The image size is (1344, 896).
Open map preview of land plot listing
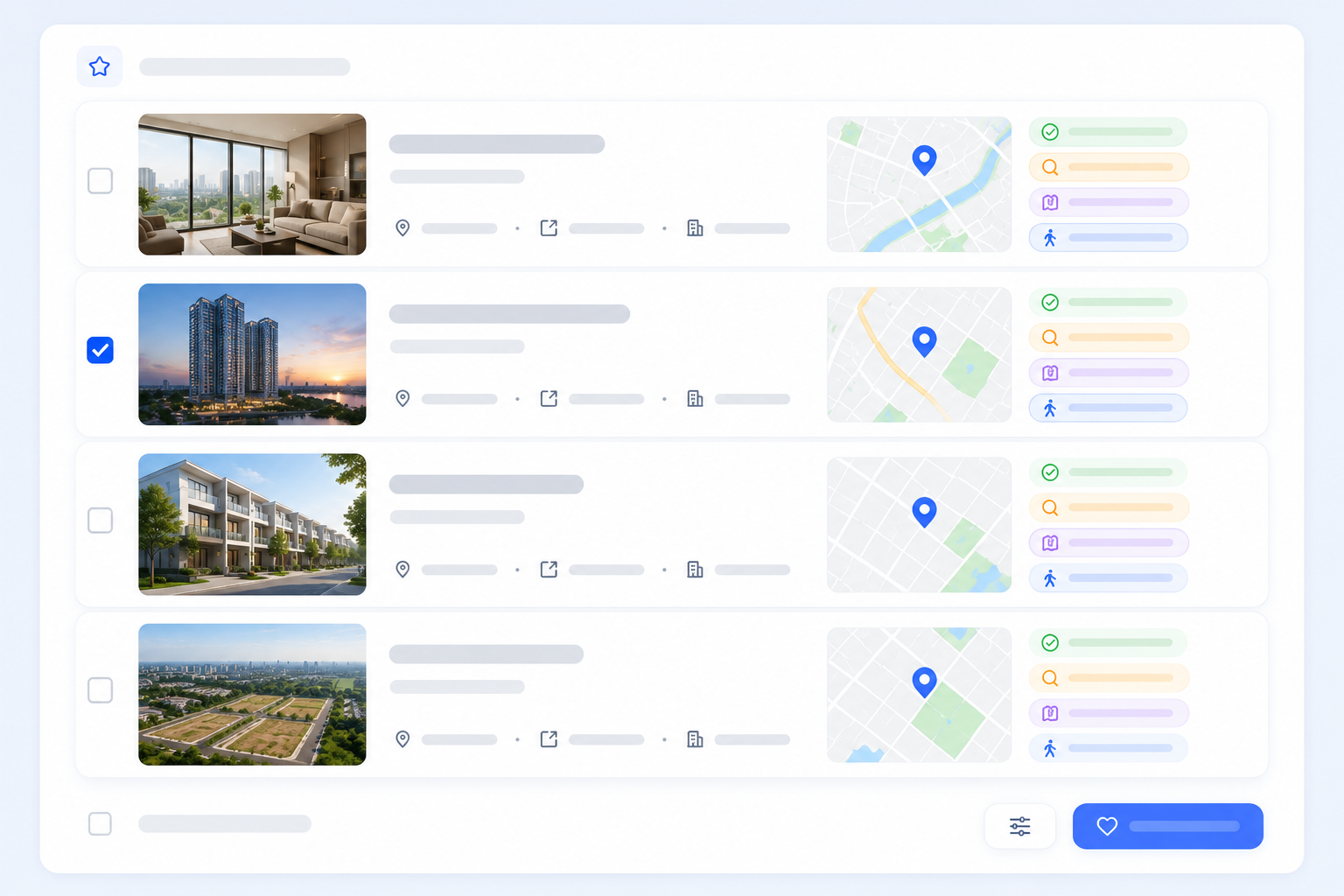click(919, 695)
